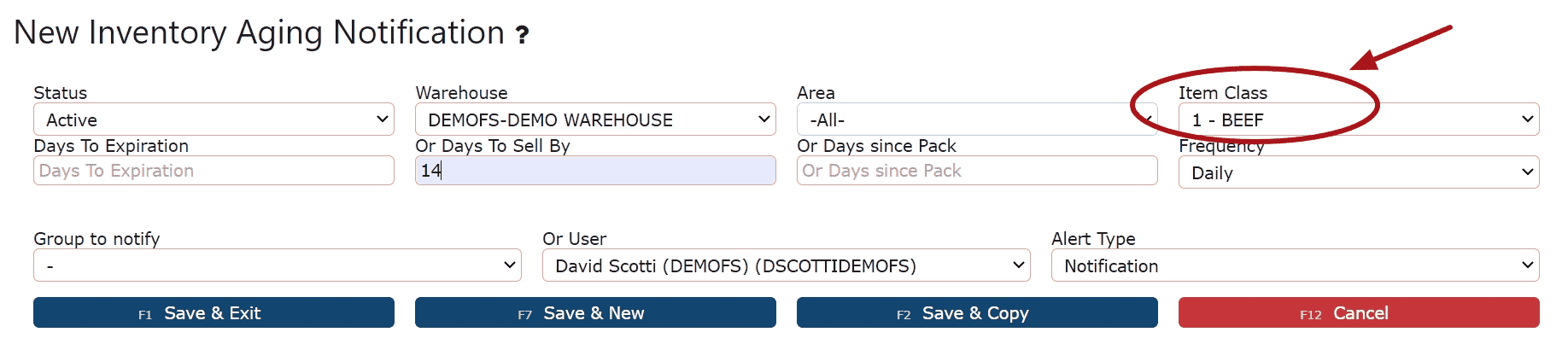Open the Area dropdown showing -All-

[977, 119]
